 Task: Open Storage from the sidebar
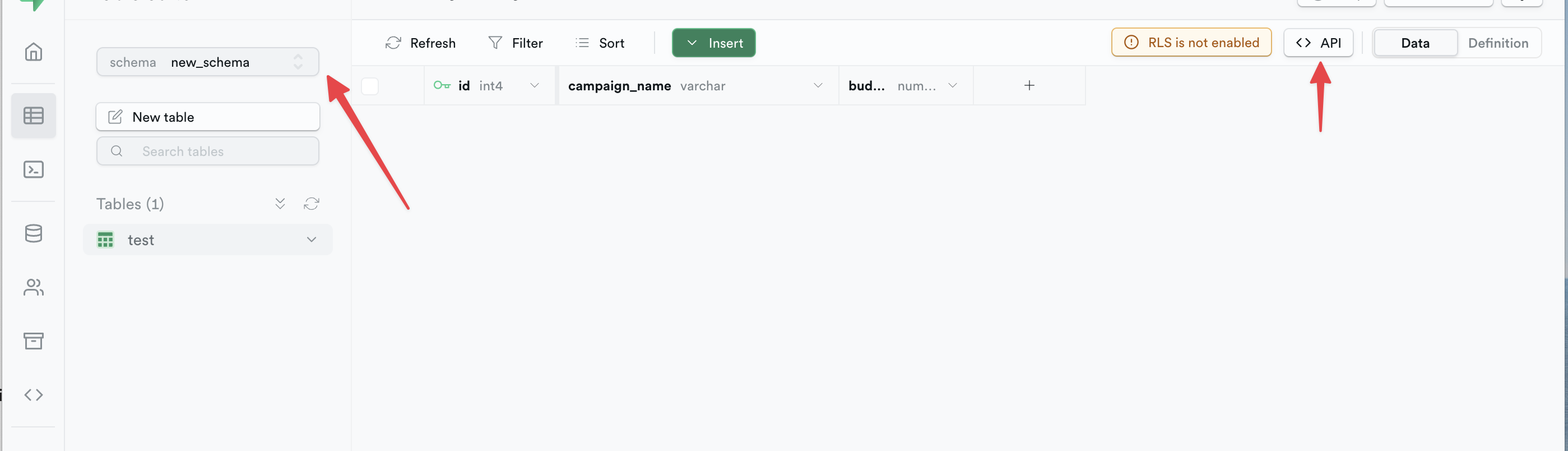tap(34, 340)
